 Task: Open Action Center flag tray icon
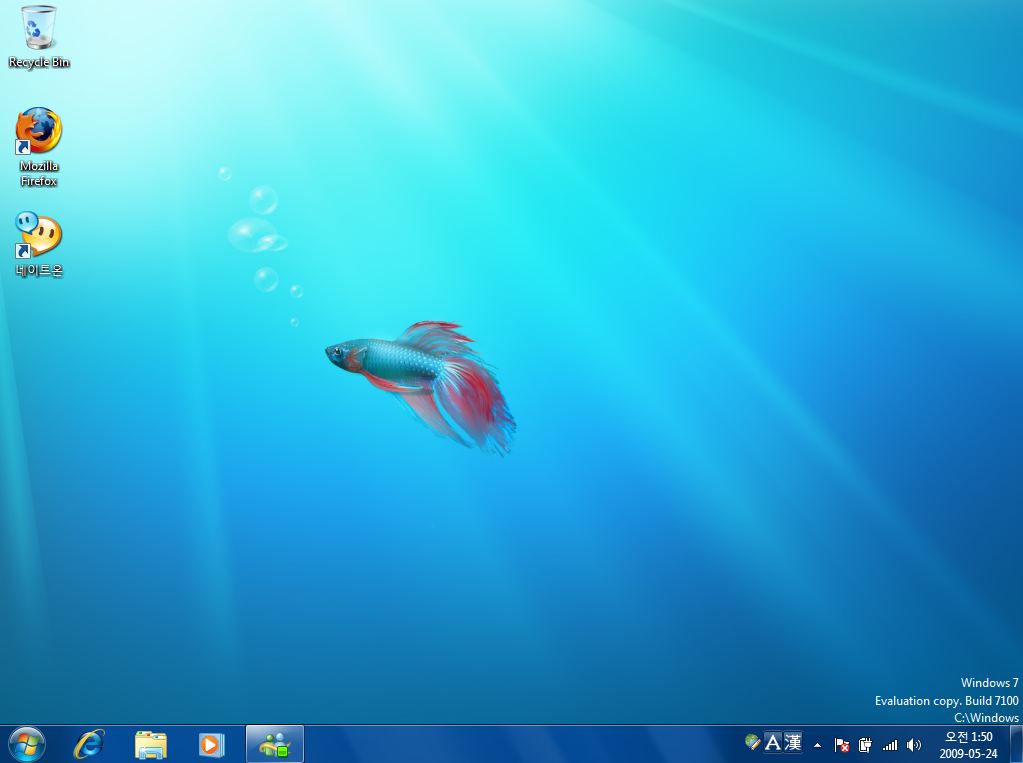842,745
